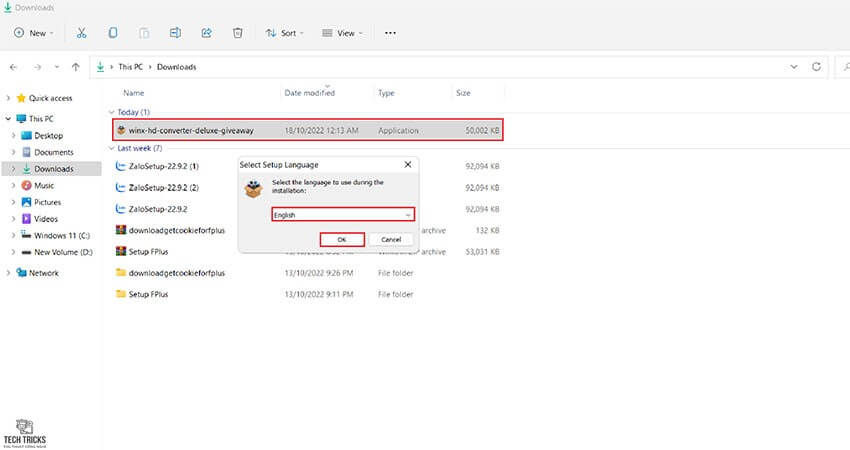Click the downloadgetcookieforfplus folder icon
The width and height of the screenshot is (850, 450).
pyautogui.click(x=121, y=273)
